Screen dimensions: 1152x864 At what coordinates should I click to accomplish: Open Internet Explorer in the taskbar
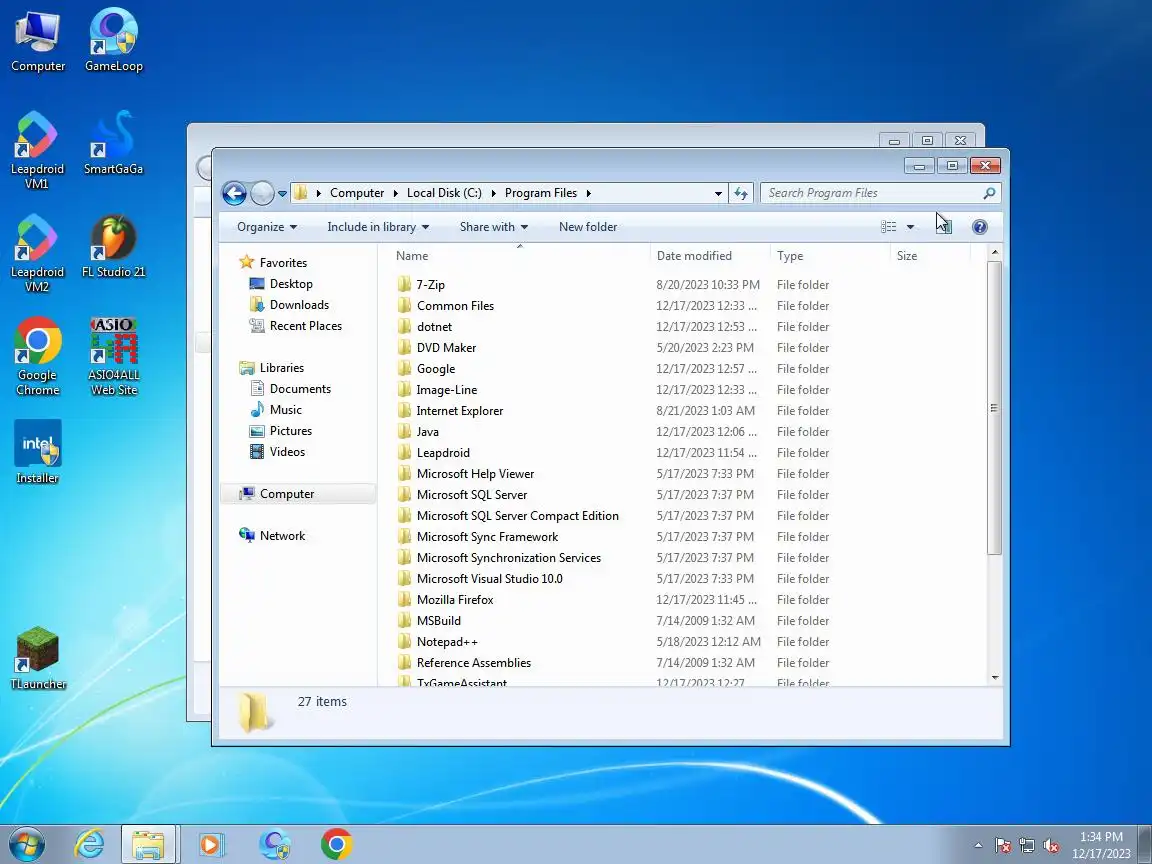coord(90,844)
